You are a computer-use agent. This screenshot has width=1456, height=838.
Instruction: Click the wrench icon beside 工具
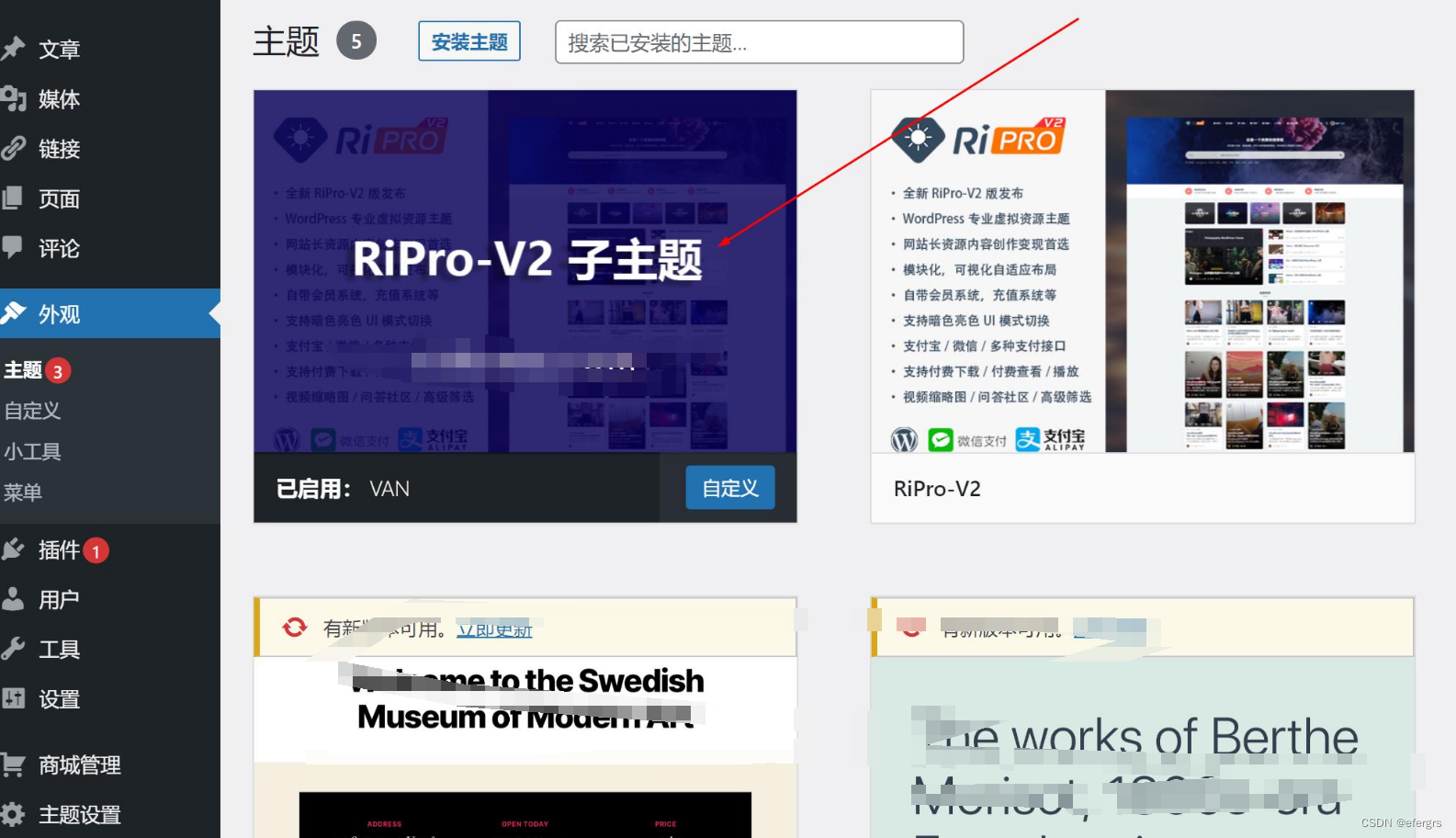(x=13, y=649)
